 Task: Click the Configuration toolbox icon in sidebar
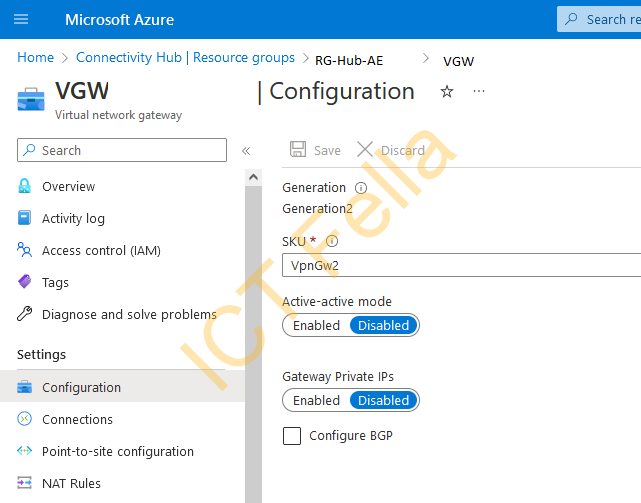coord(25,387)
